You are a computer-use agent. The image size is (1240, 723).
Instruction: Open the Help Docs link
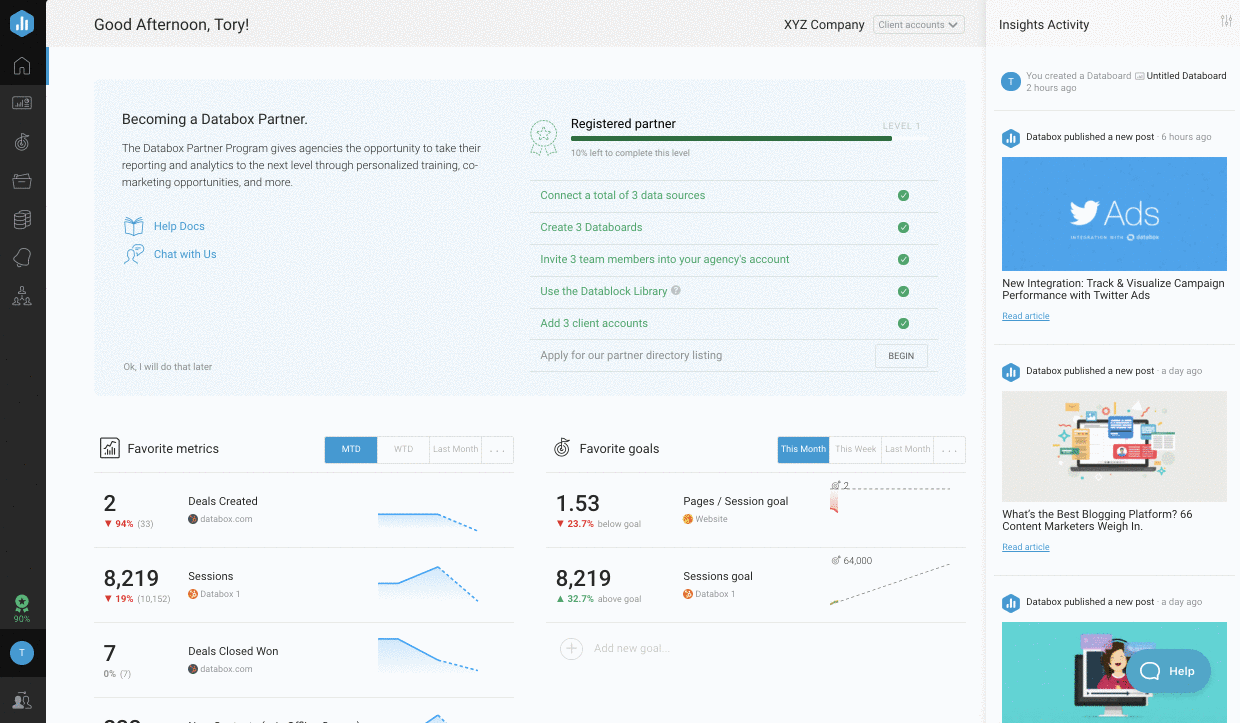pos(179,226)
